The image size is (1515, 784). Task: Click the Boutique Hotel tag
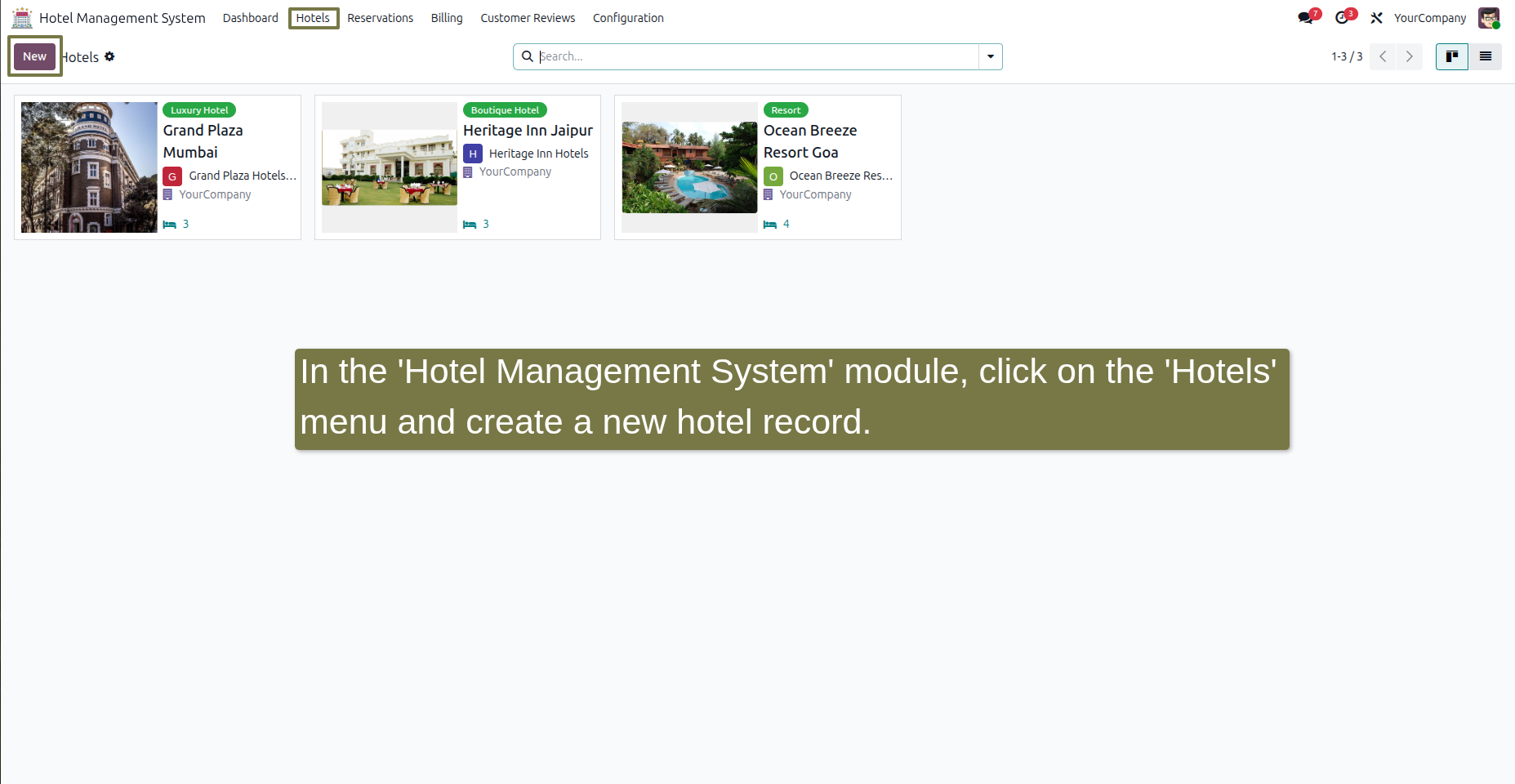coord(505,110)
